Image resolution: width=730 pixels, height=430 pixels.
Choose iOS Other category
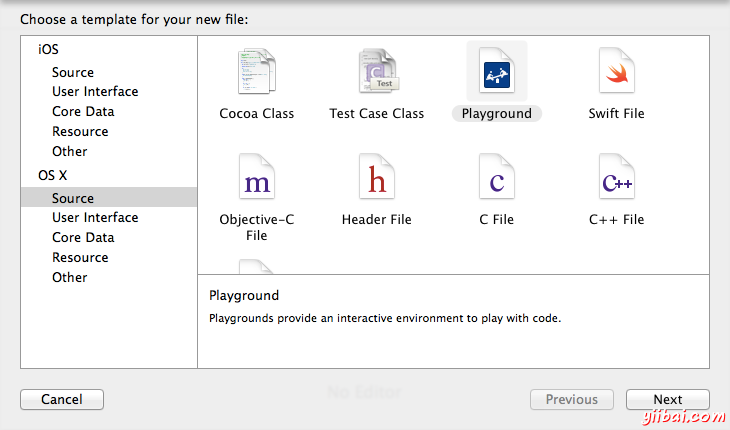pos(70,152)
